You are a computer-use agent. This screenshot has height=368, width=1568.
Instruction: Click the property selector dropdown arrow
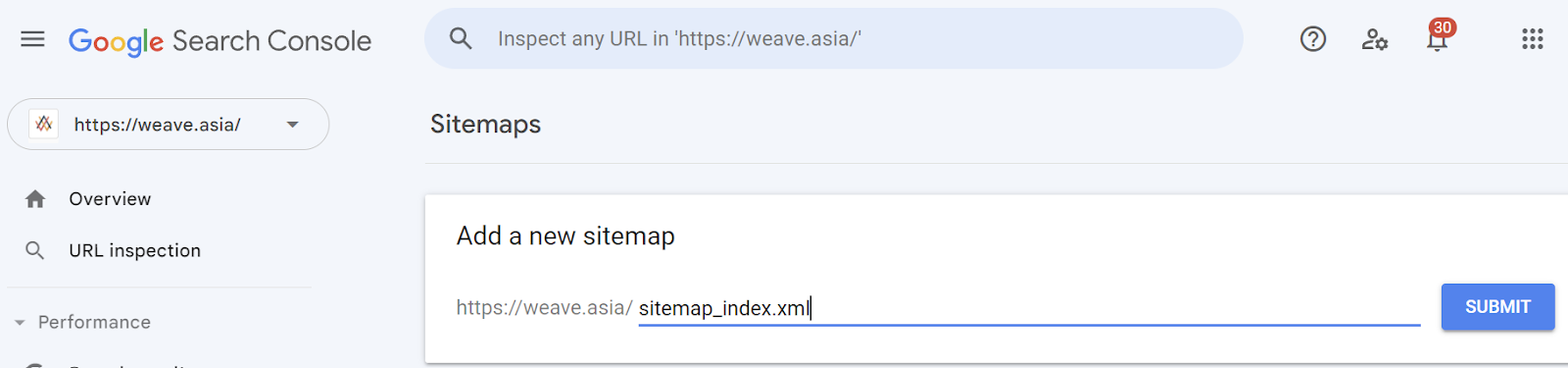click(292, 125)
